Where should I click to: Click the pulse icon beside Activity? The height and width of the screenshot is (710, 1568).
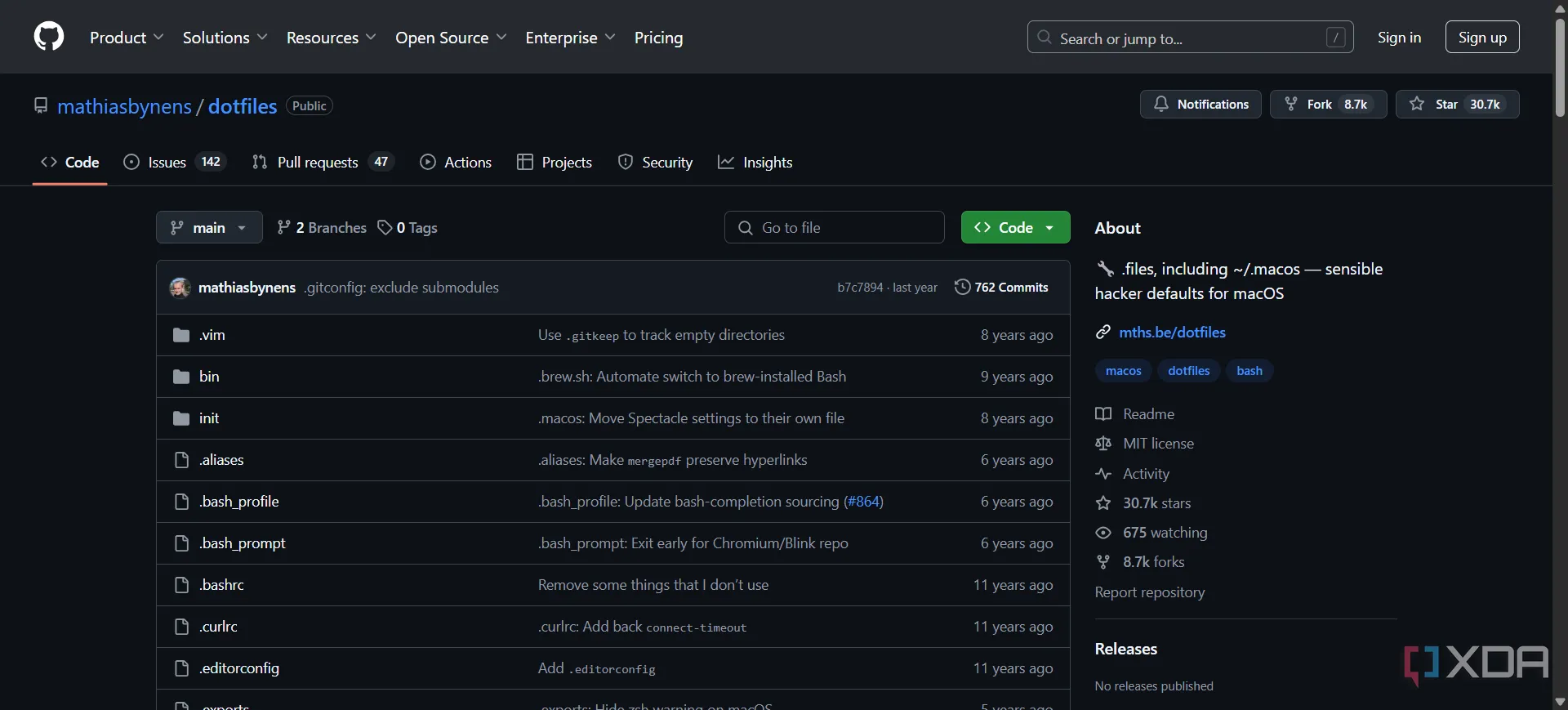1103,474
